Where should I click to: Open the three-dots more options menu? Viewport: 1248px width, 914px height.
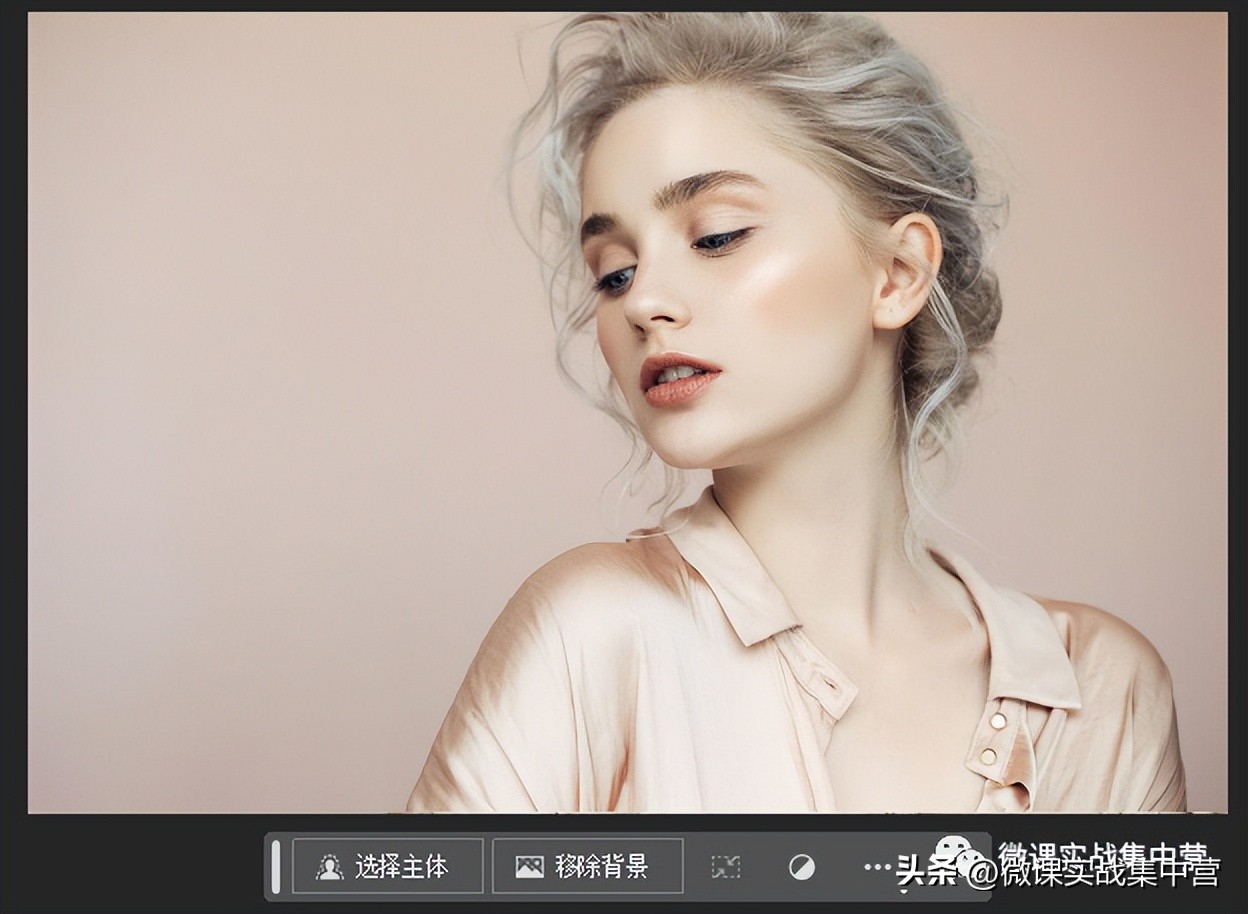[877, 867]
